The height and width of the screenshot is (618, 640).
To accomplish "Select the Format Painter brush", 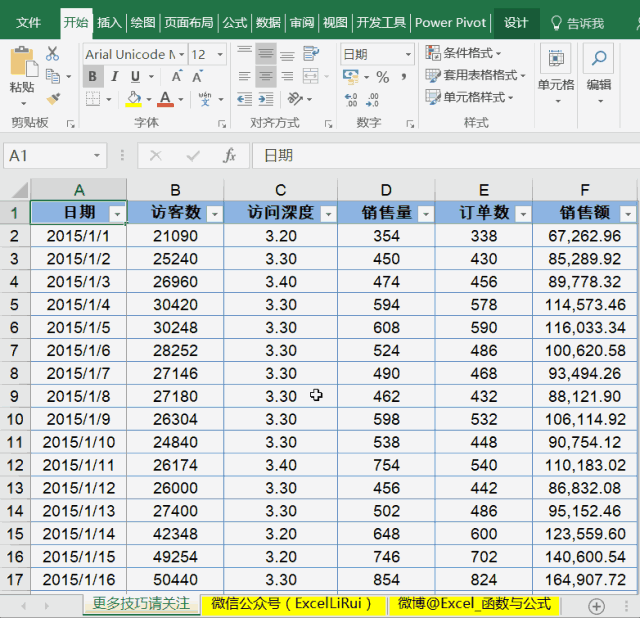I will pos(53,98).
